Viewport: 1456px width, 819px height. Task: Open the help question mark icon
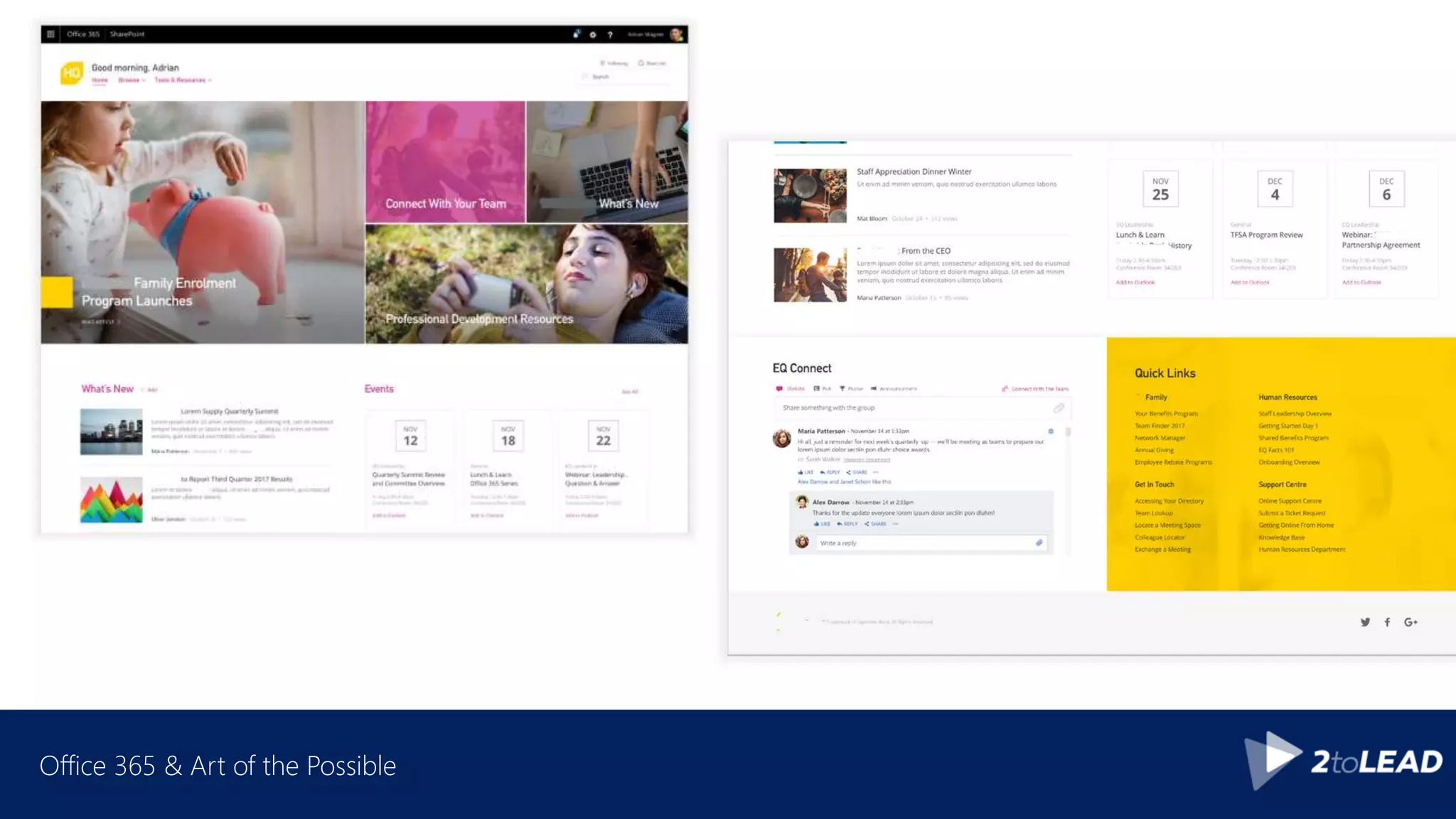click(610, 34)
